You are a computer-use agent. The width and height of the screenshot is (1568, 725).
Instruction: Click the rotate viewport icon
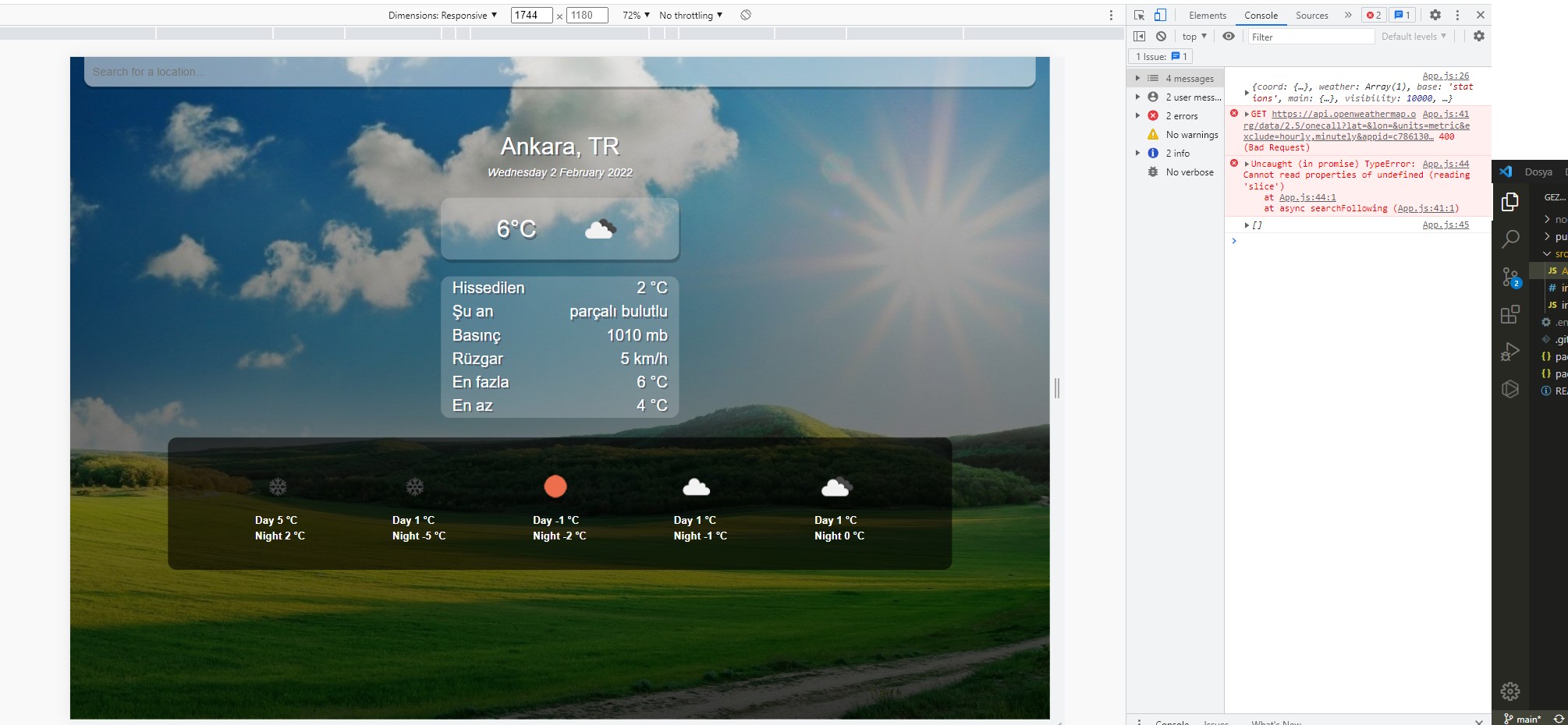[746, 15]
